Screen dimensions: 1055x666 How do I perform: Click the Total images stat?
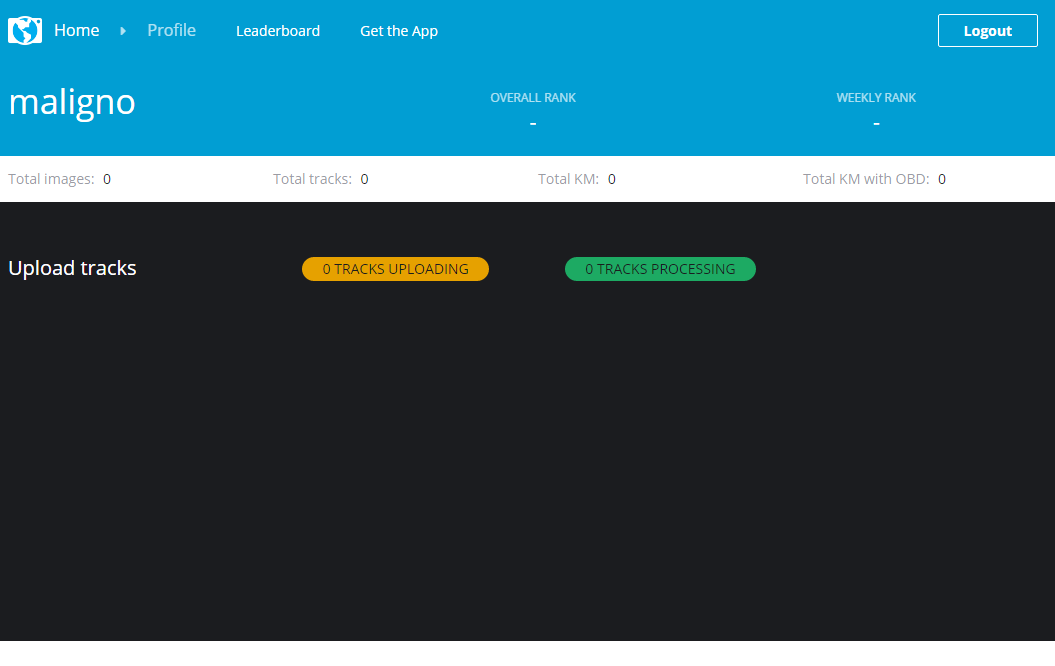click(x=59, y=179)
